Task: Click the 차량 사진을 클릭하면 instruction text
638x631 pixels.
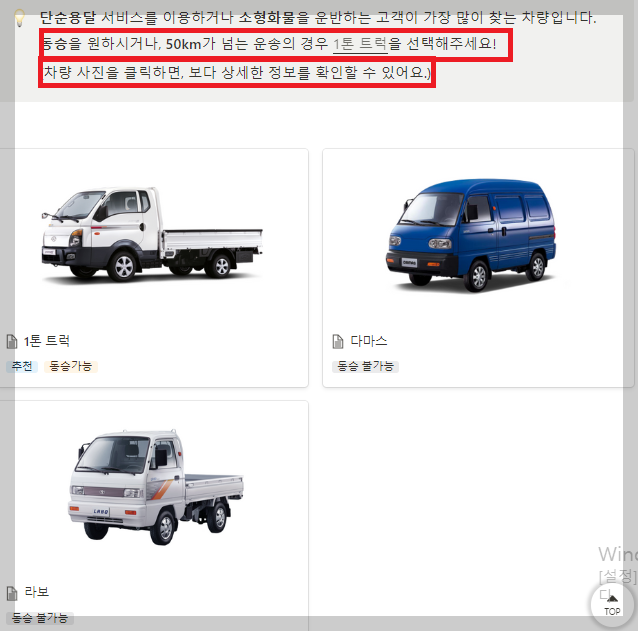Action: point(237,73)
